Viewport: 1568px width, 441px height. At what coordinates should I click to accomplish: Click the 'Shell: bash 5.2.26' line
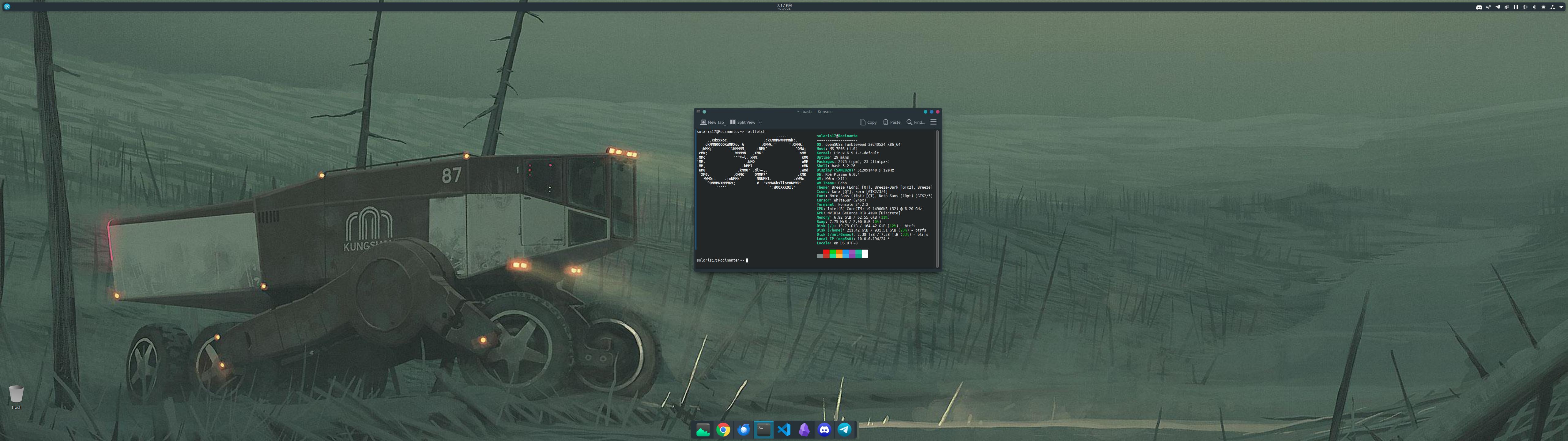point(836,166)
